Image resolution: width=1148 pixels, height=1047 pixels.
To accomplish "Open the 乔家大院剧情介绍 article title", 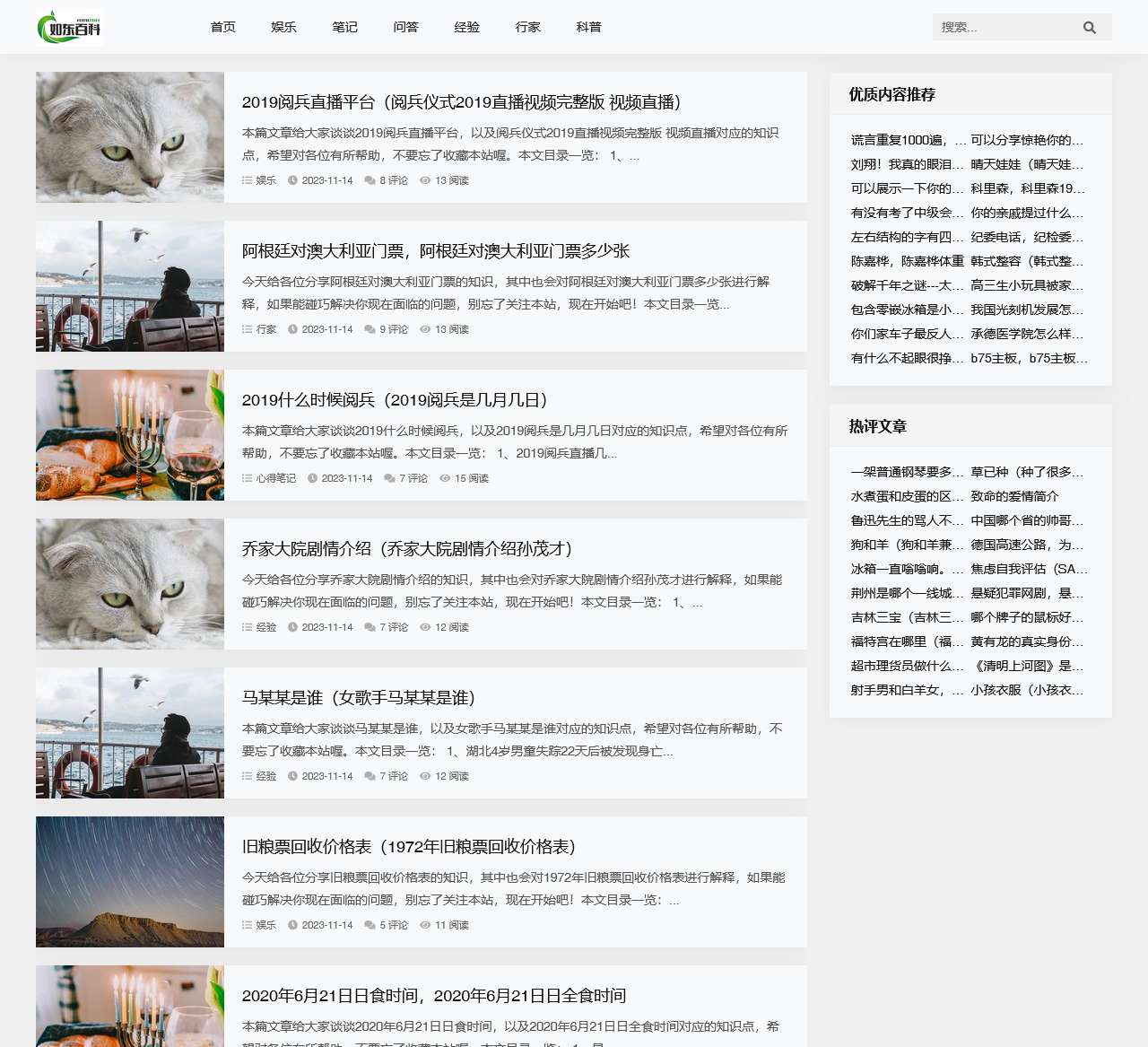I will coord(406,549).
